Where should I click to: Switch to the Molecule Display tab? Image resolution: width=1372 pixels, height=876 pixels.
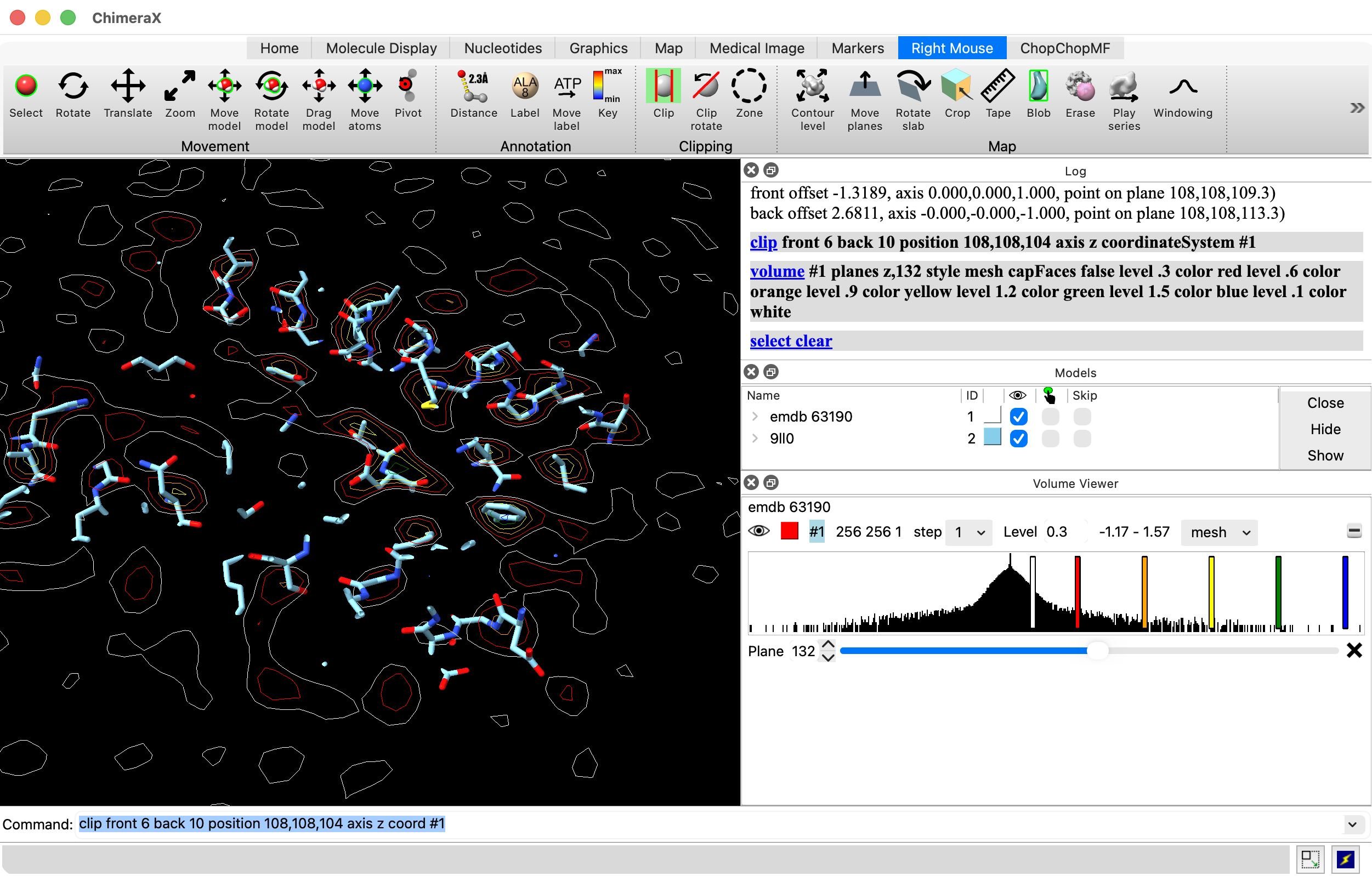pyautogui.click(x=381, y=48)
